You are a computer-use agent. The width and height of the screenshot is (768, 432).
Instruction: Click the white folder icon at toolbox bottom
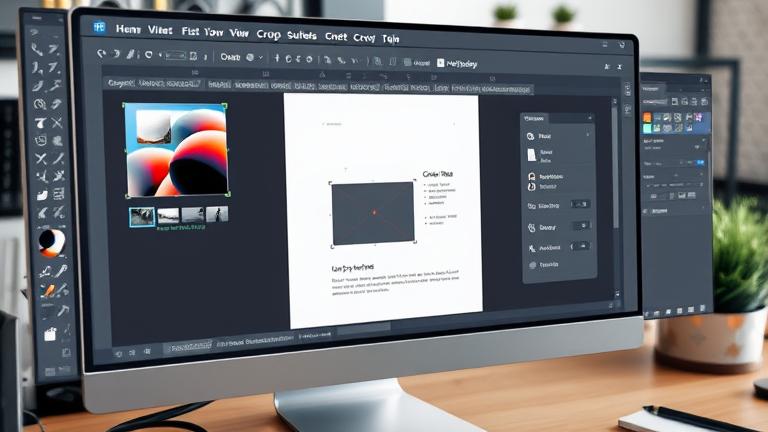point(50,335)
